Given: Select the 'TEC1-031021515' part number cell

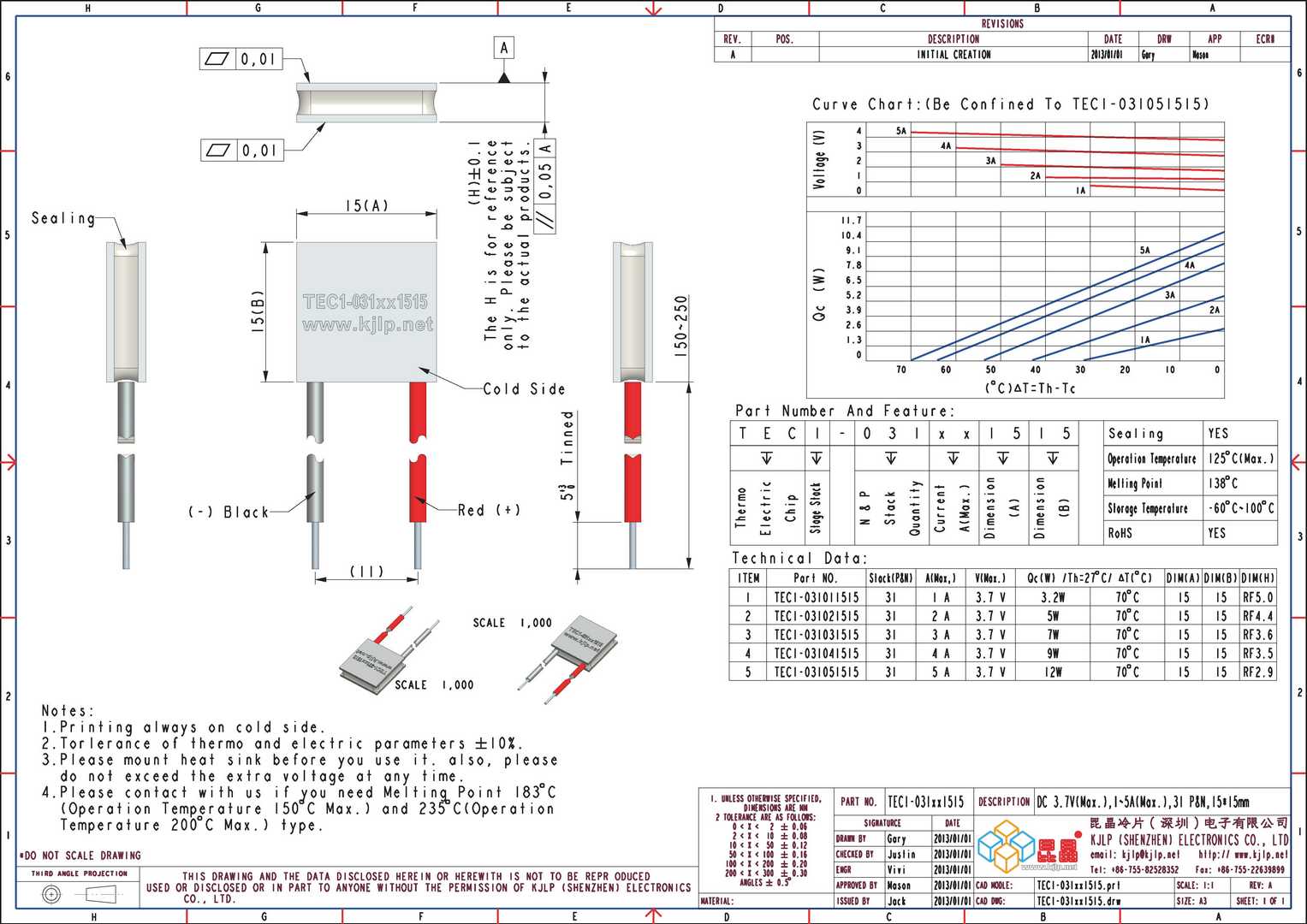Looking at the screenshot, I should [x=817, y=616].
